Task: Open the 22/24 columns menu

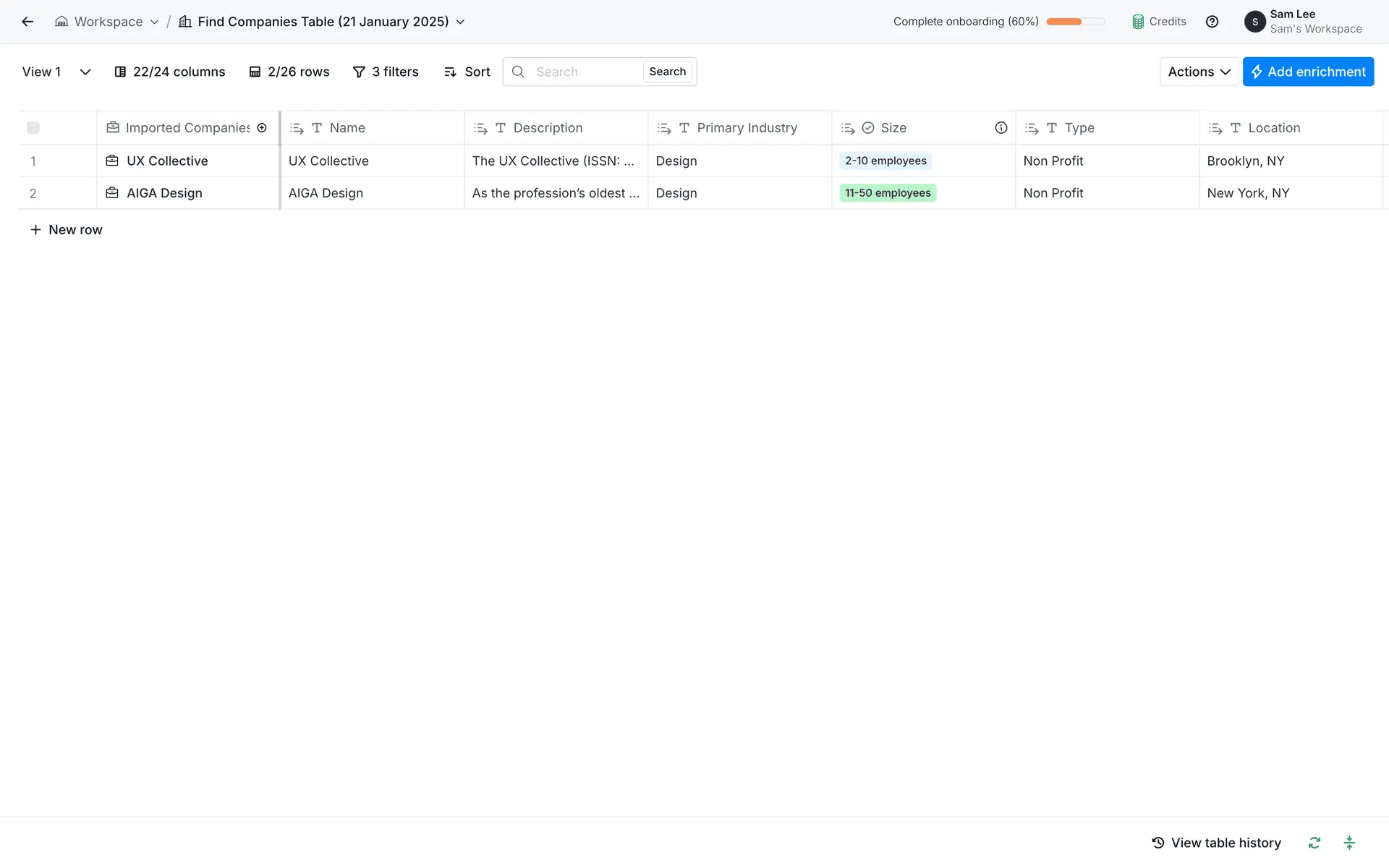Action: click(x=170, y=72)
